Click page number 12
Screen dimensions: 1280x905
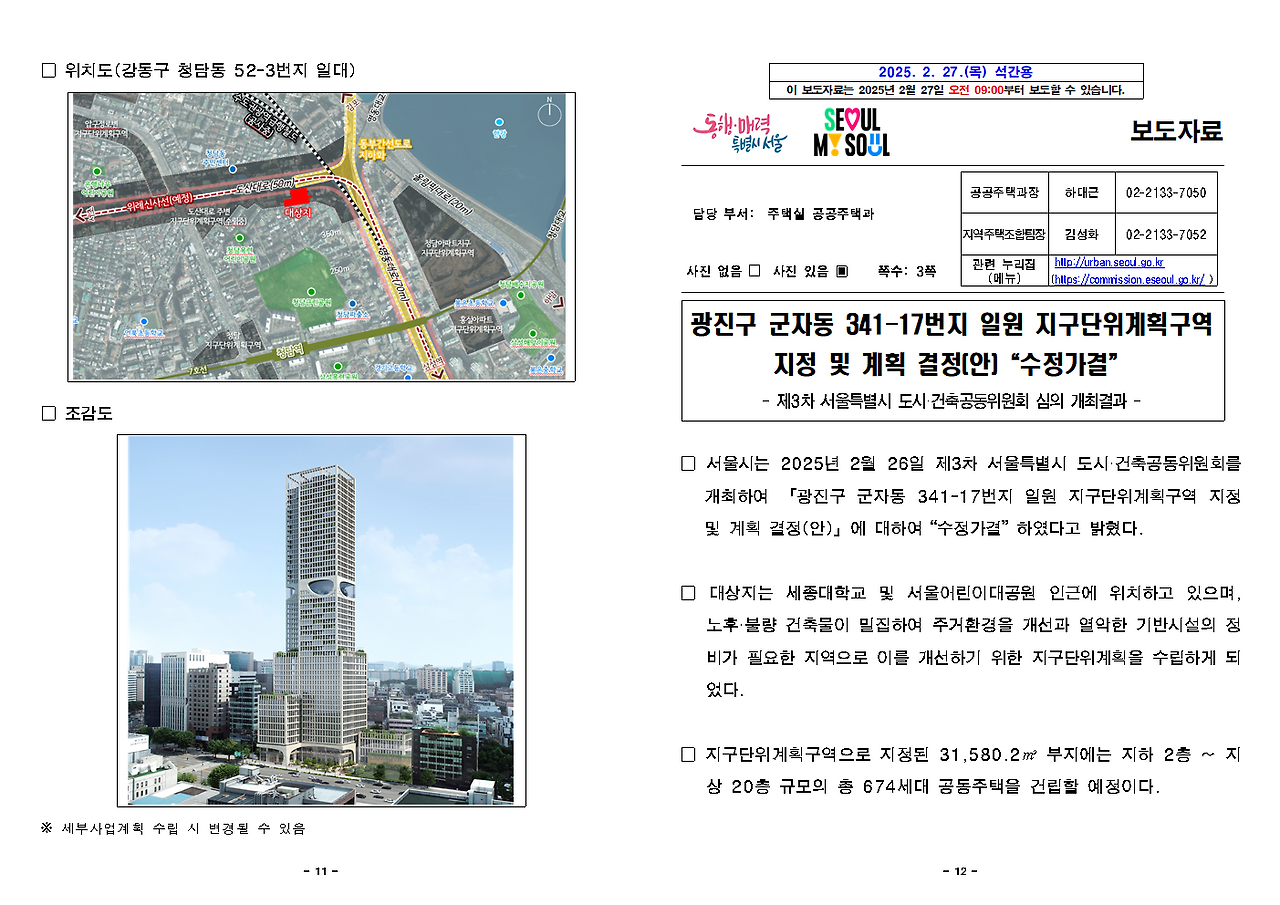click(960, 872)
